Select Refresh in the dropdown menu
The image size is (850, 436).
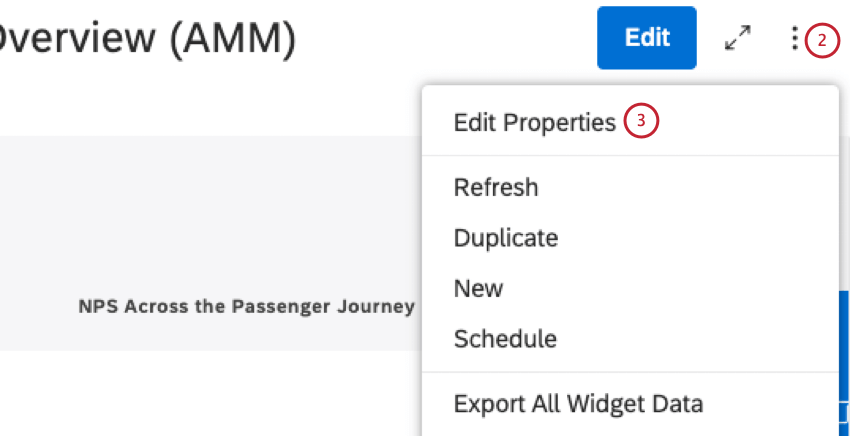tap(496, 187)
